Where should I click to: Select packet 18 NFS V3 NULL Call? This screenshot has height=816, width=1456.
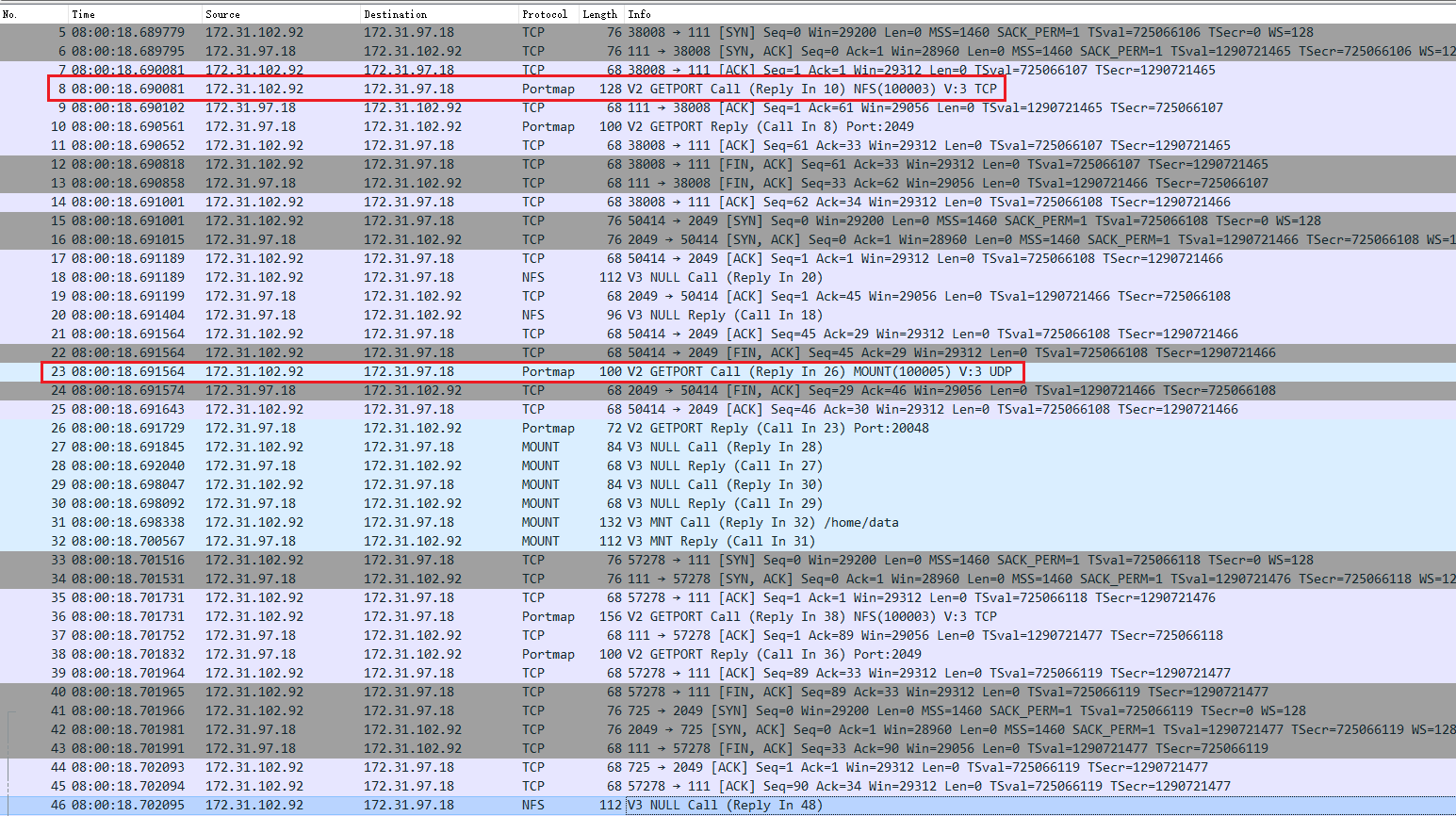728,277
